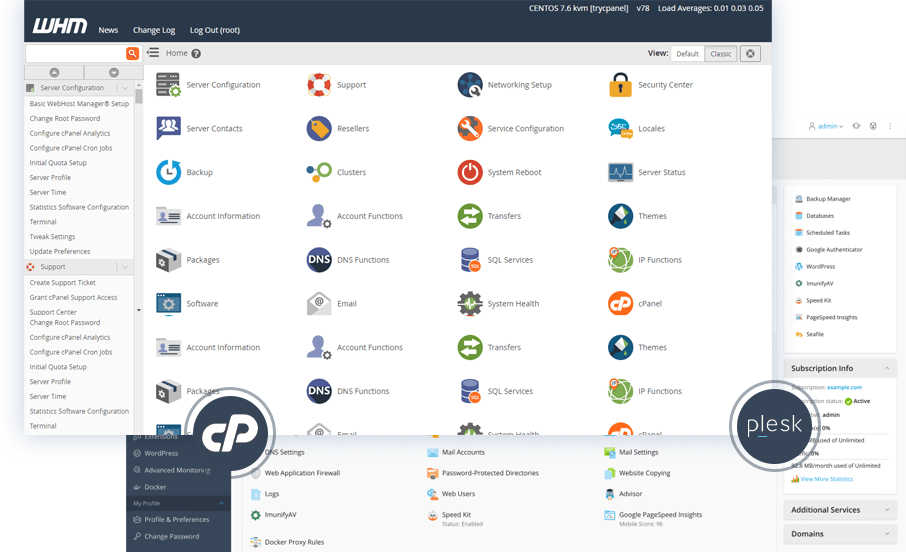Open Advanced Monitoring in Plesk sidebar
This screenshot has height=552, width=906.
177,471
